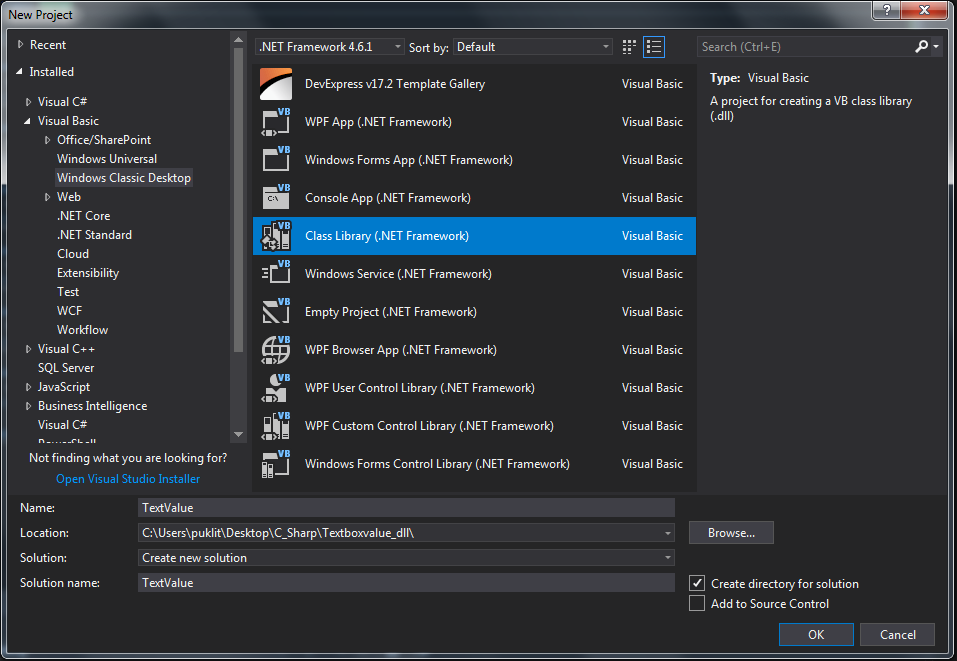Select Windows Classic Desktop category
This screenshot has width=957, height=661.
coord(124,178)
